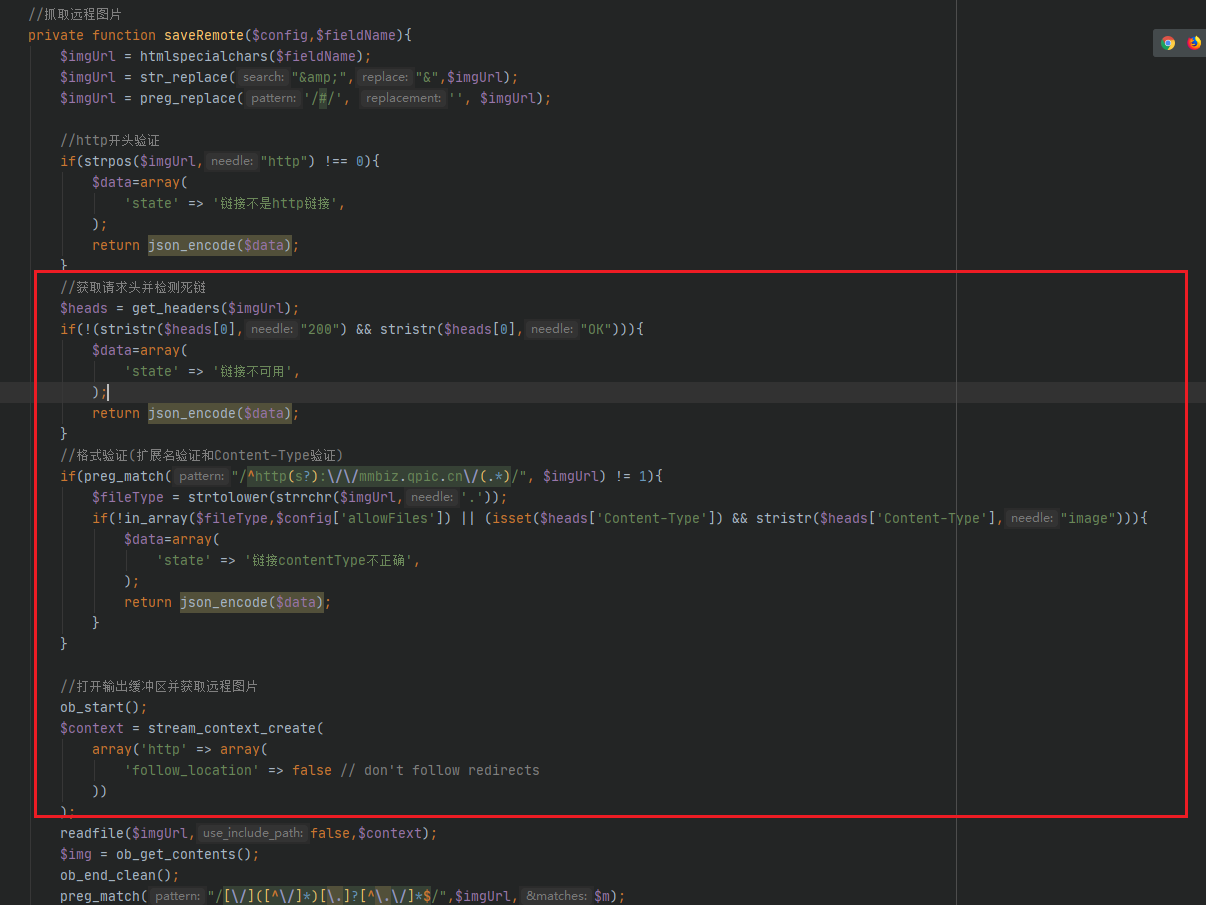1206x905 pixels.
Task: Click the comment //获取请求头并检测死链
Action: click(134, 287)
